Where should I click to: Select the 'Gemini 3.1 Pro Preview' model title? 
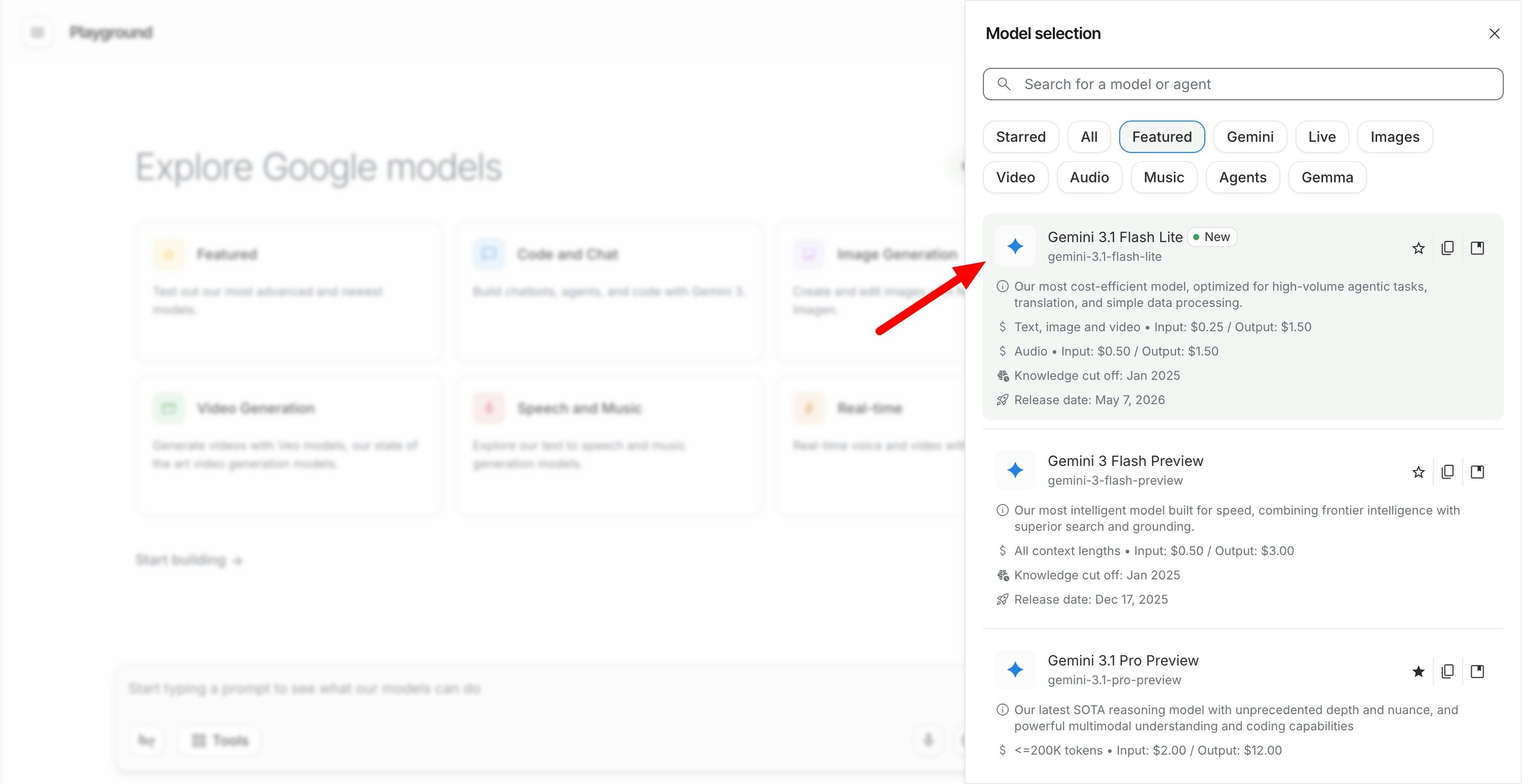pyautogui.click(x=1123, y=660)
